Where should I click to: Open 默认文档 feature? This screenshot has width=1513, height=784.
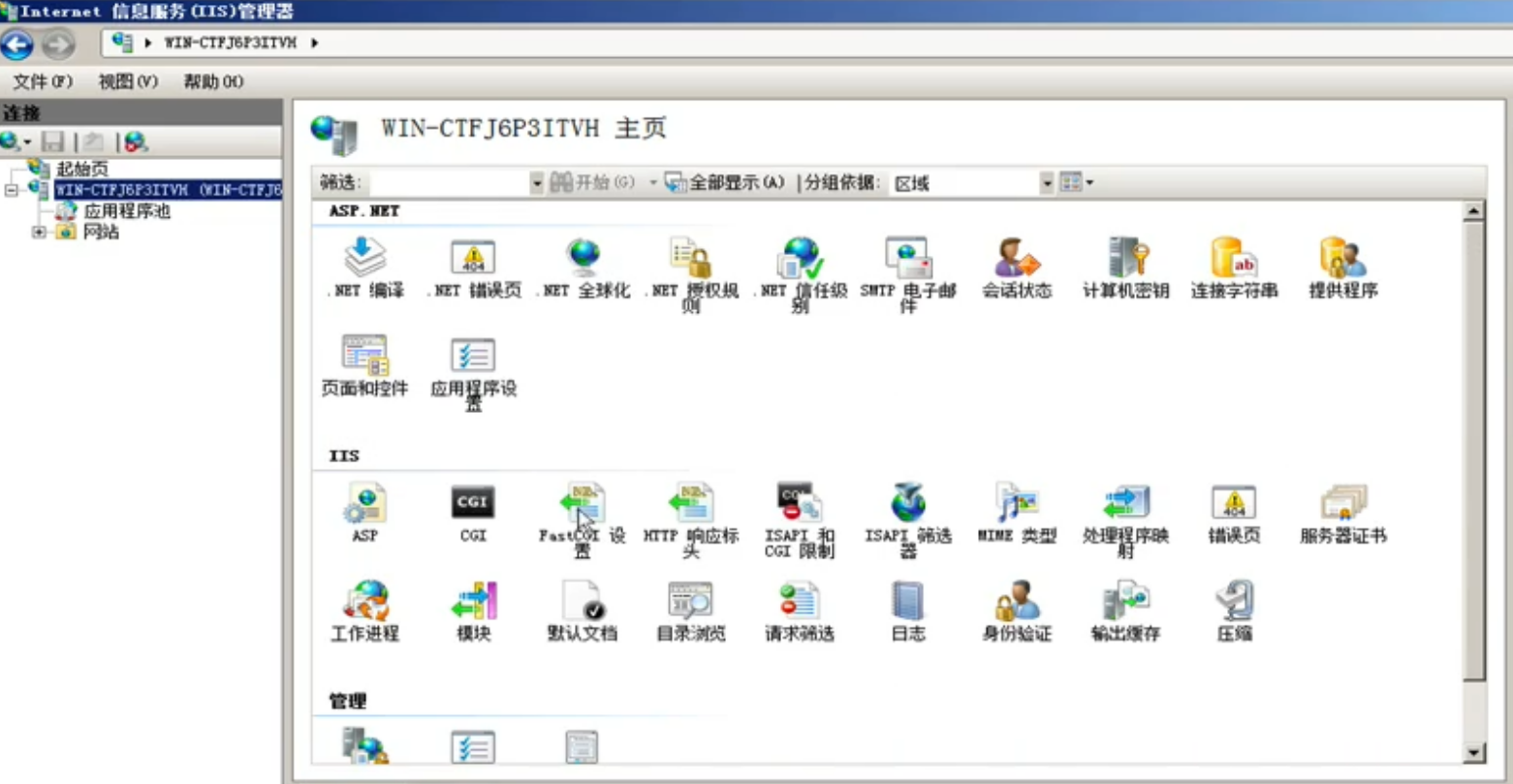(583, 611)
